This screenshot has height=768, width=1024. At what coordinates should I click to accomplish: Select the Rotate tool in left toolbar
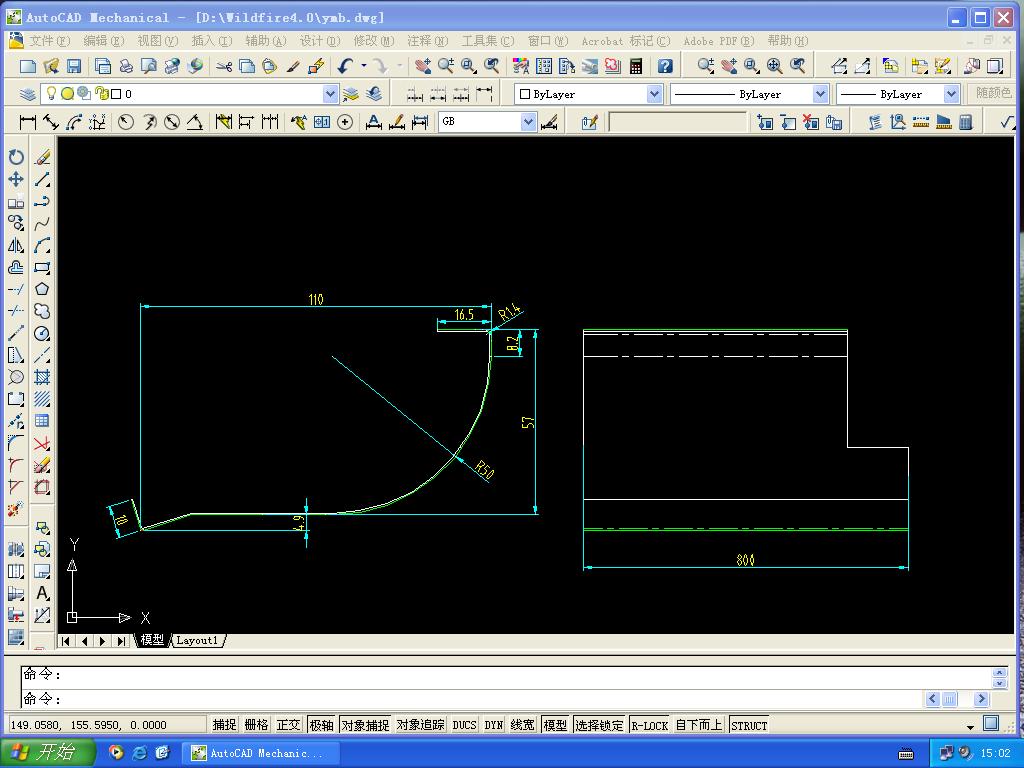click(16, 157)
